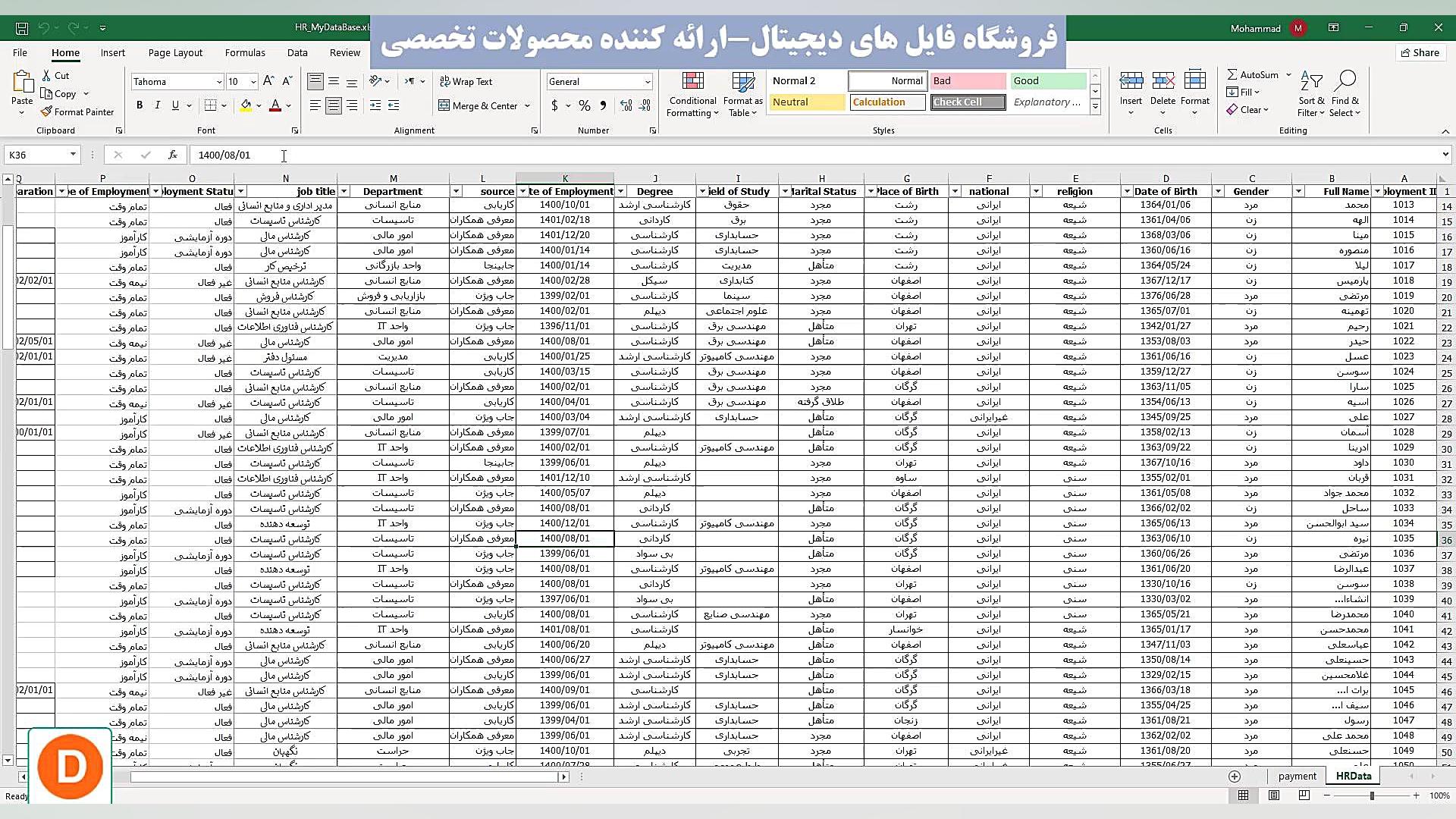Click the Insert cells icon
The width and height of the screenshot is (1456, 819).
coord(1131,80)
